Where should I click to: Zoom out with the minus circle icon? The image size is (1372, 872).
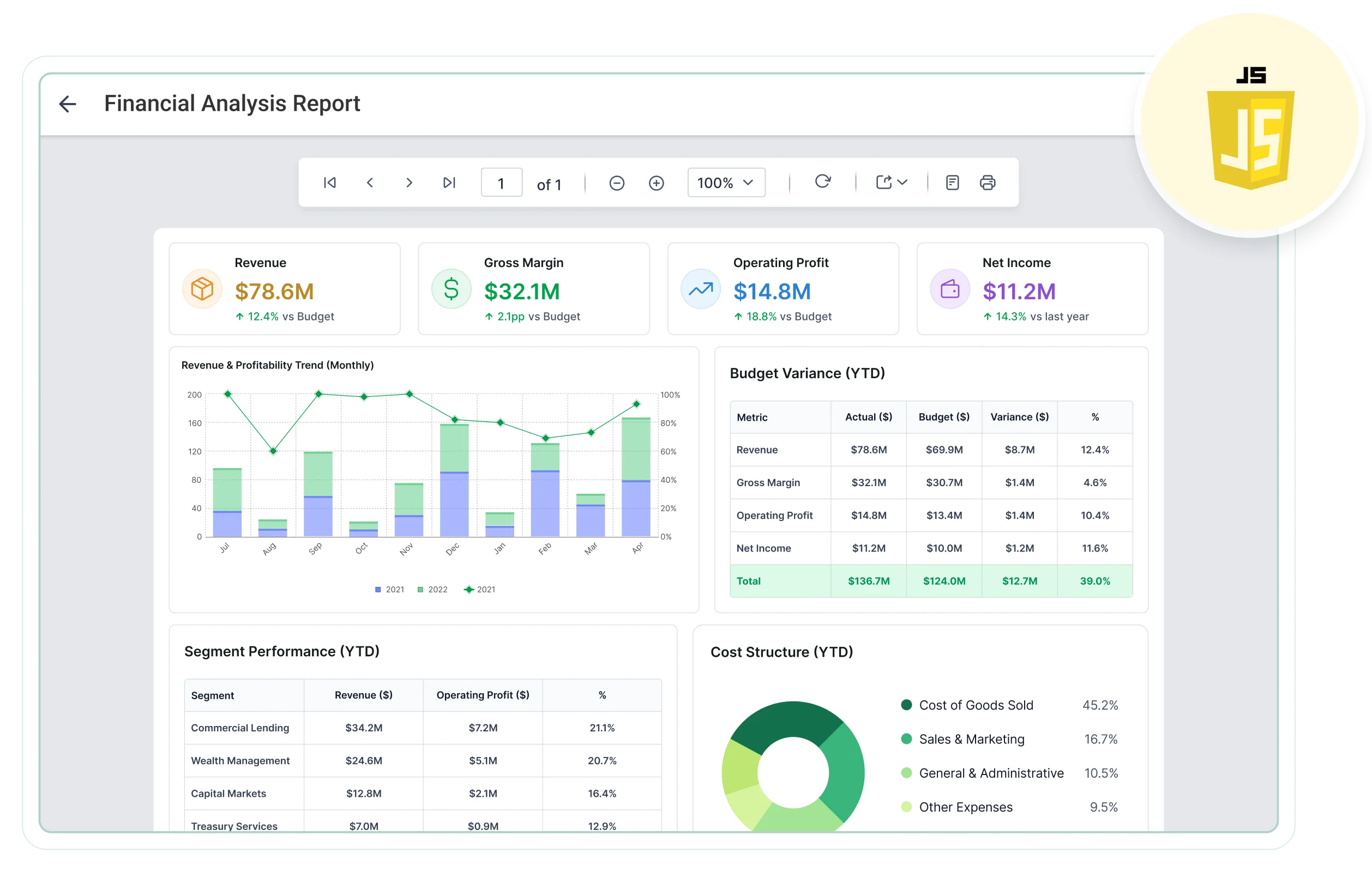617,183
